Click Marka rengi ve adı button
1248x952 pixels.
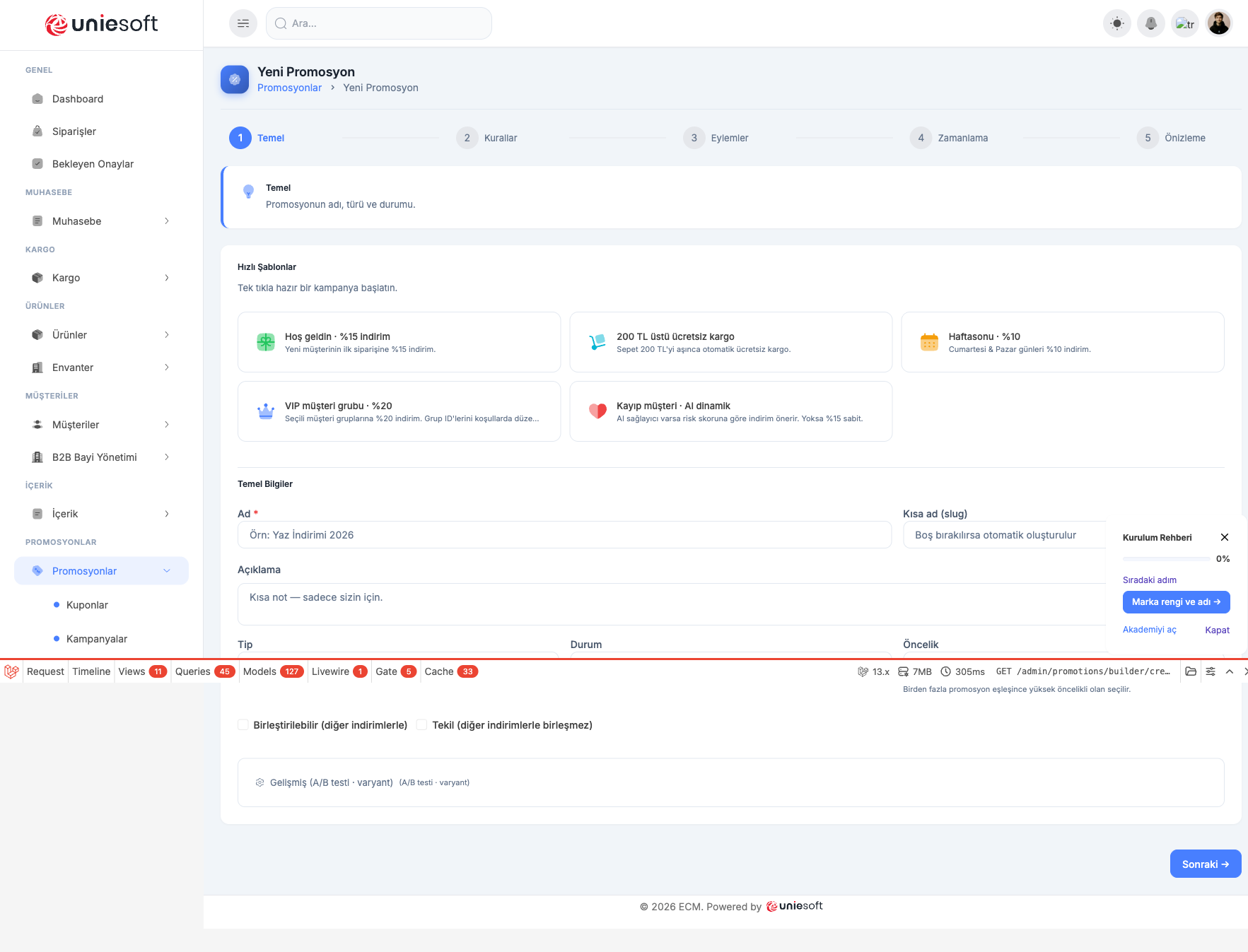(x=1177, y=602)
